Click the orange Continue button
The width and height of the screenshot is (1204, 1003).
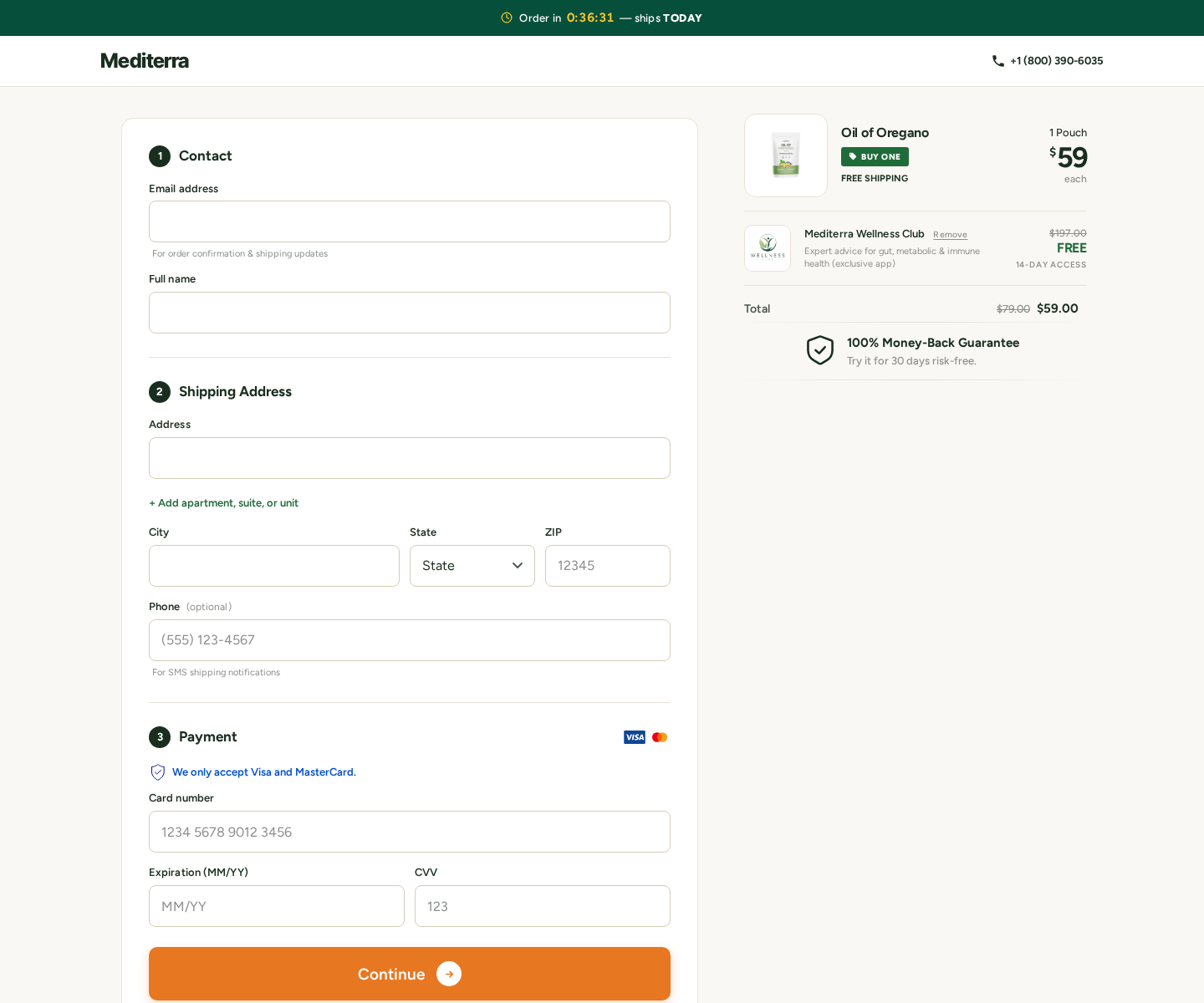pyautogui.click(x=410, y=974)
